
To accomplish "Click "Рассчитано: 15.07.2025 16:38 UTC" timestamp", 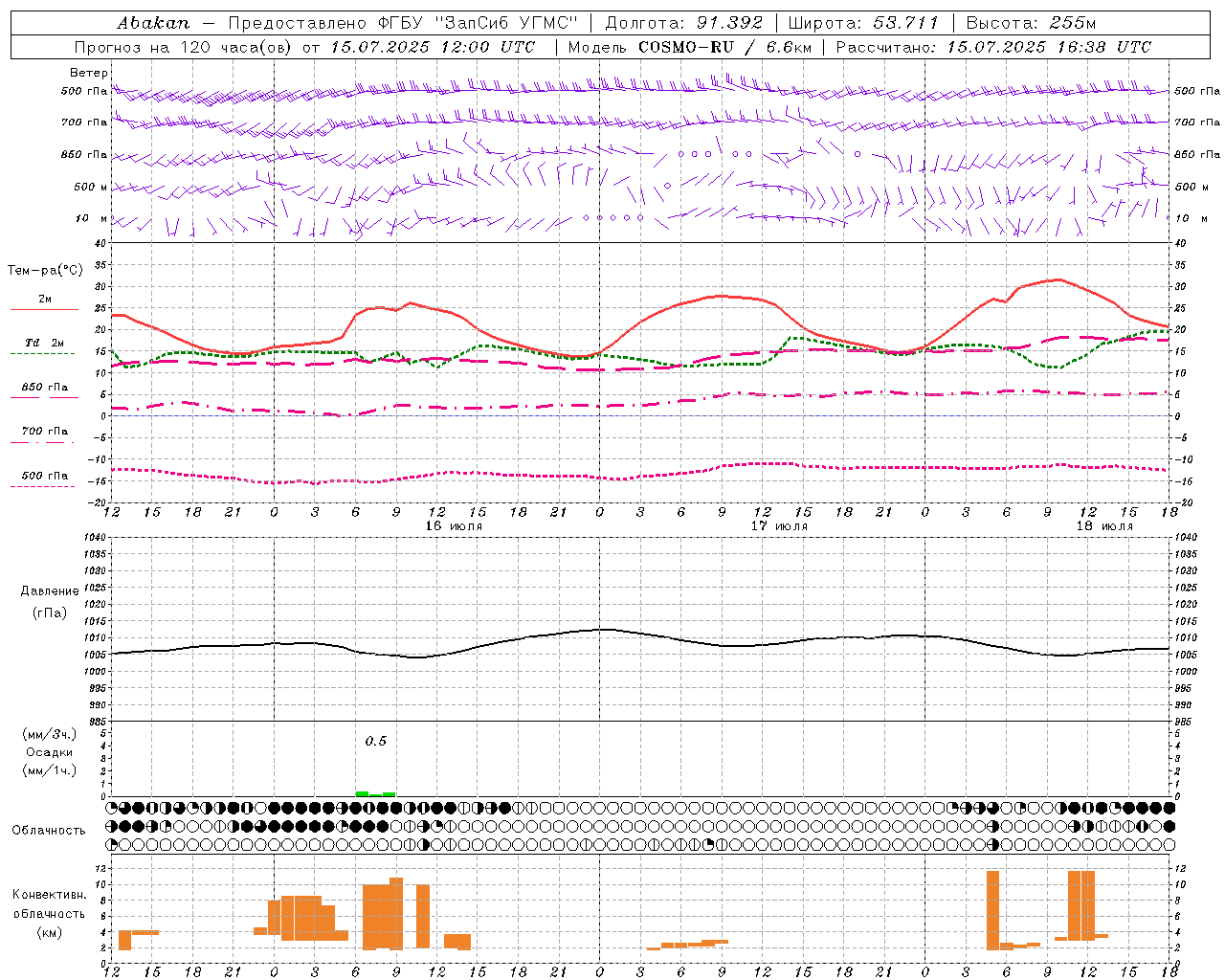I will (993, 47).
